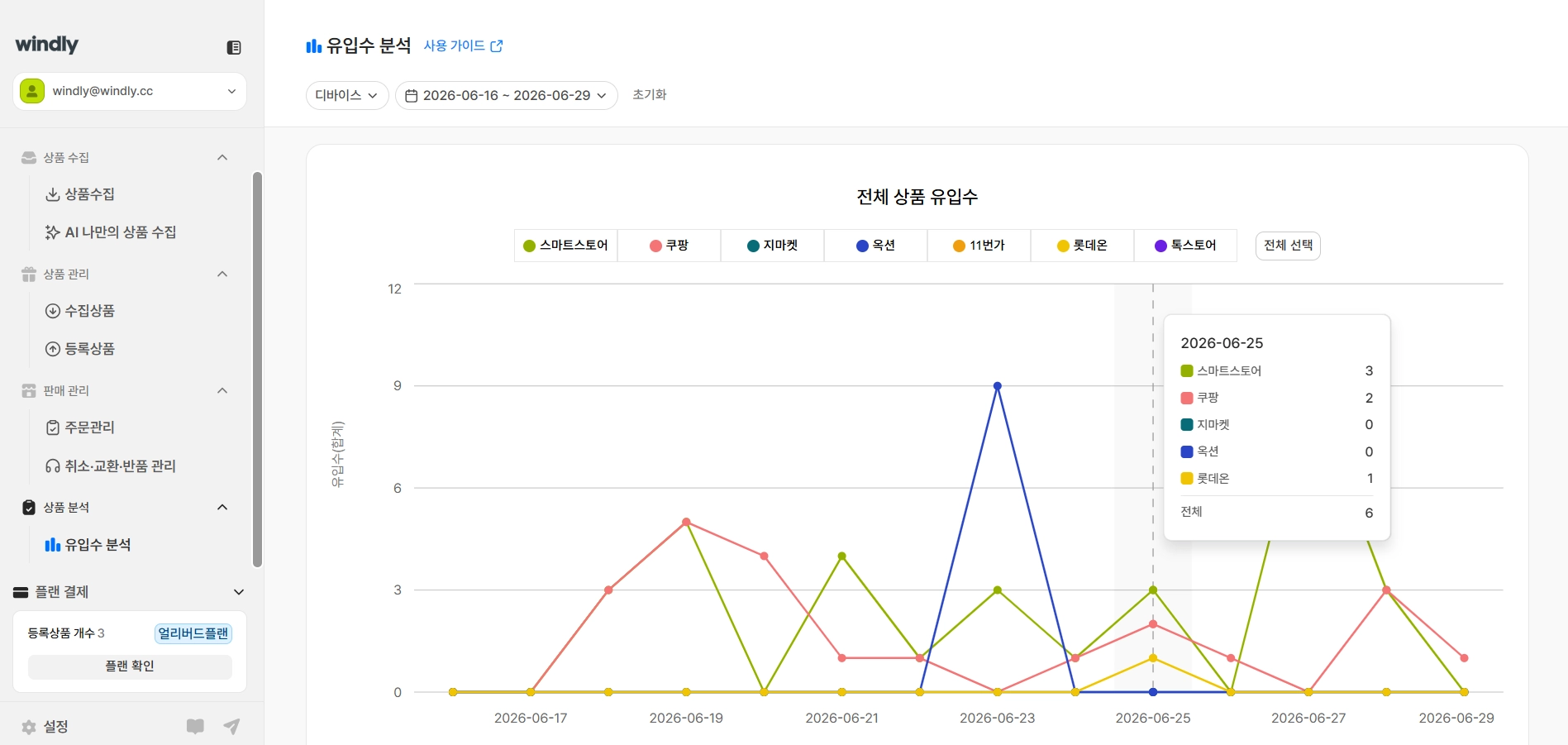1568x745 pixels.
Task: Toggle the 스마트스토어 legend series
Action: 565,246
